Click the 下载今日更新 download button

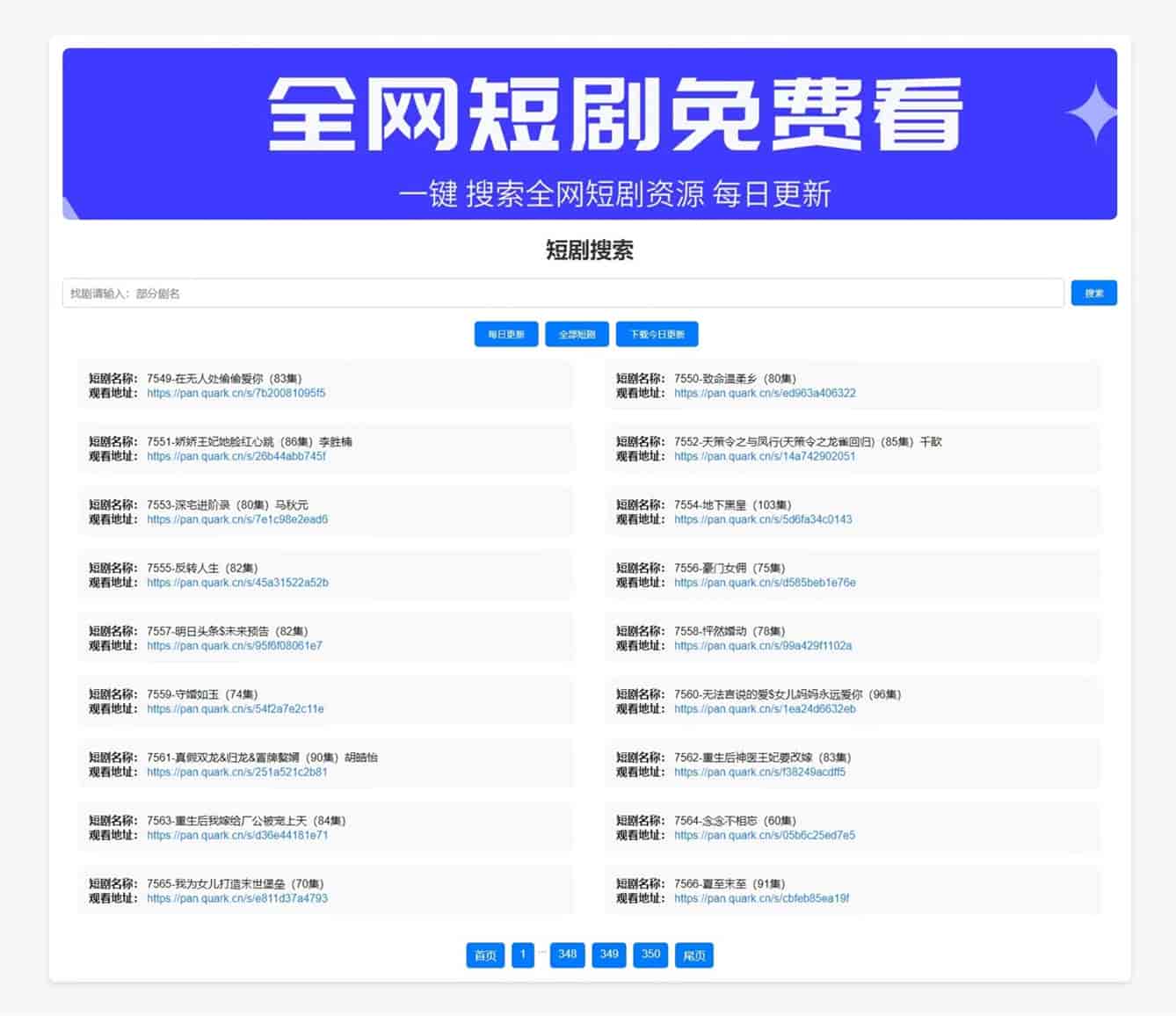tap(657, 335)
